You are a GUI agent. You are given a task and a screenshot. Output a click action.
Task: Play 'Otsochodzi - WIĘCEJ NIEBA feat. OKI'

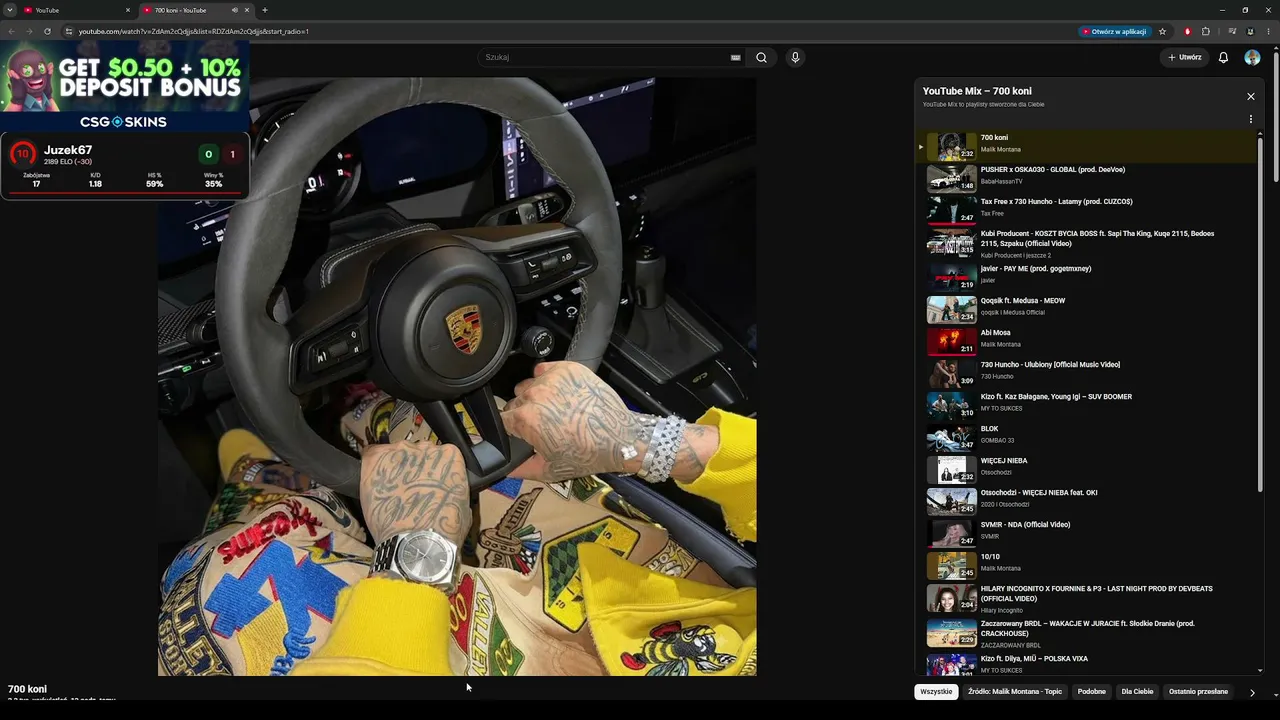coord(1085,501)
